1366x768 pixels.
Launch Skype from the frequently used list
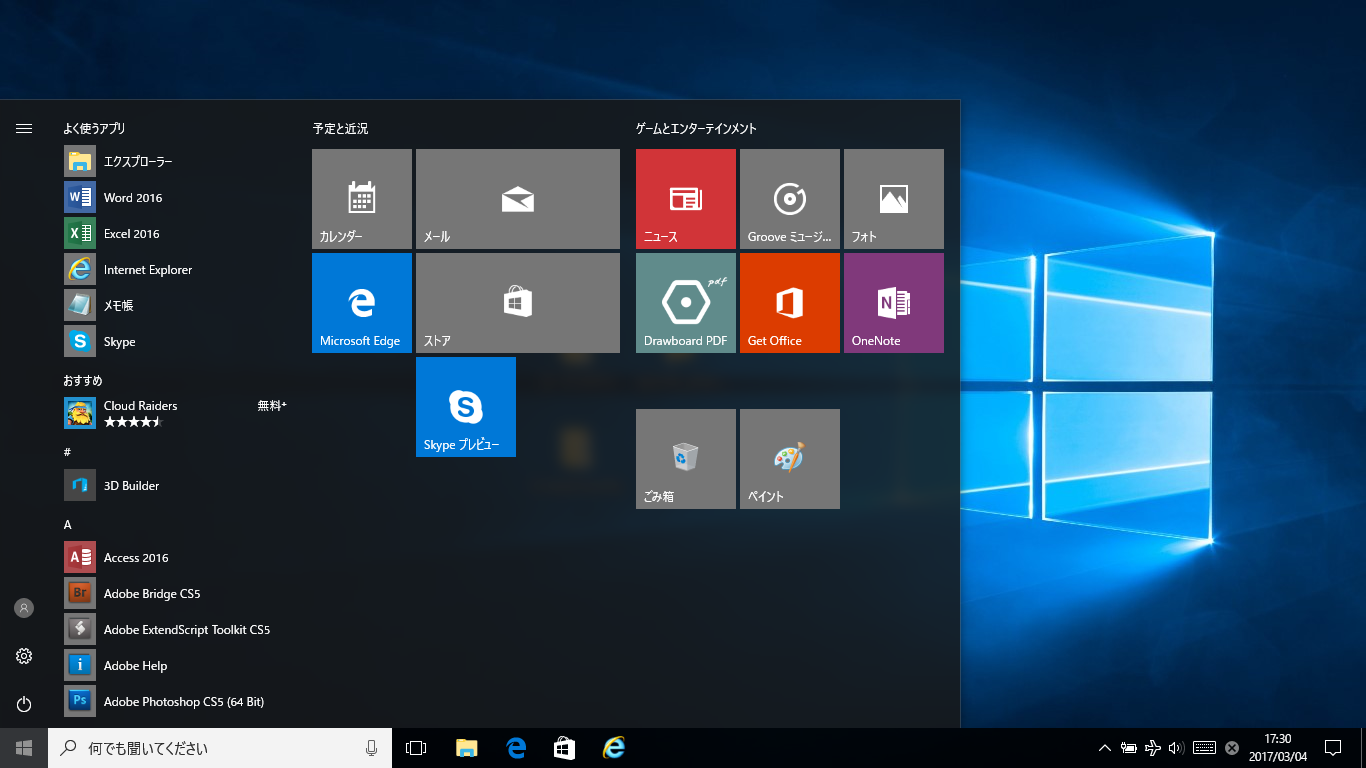(176, 341)
